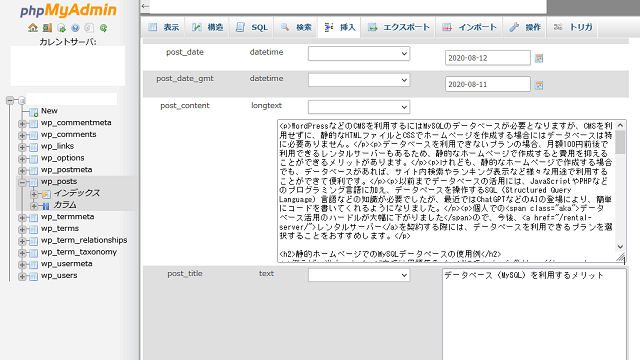640x360 pixels.
Task: Open function dropdown for post_content
Action: pyautogui.click(x=359, y=107)
